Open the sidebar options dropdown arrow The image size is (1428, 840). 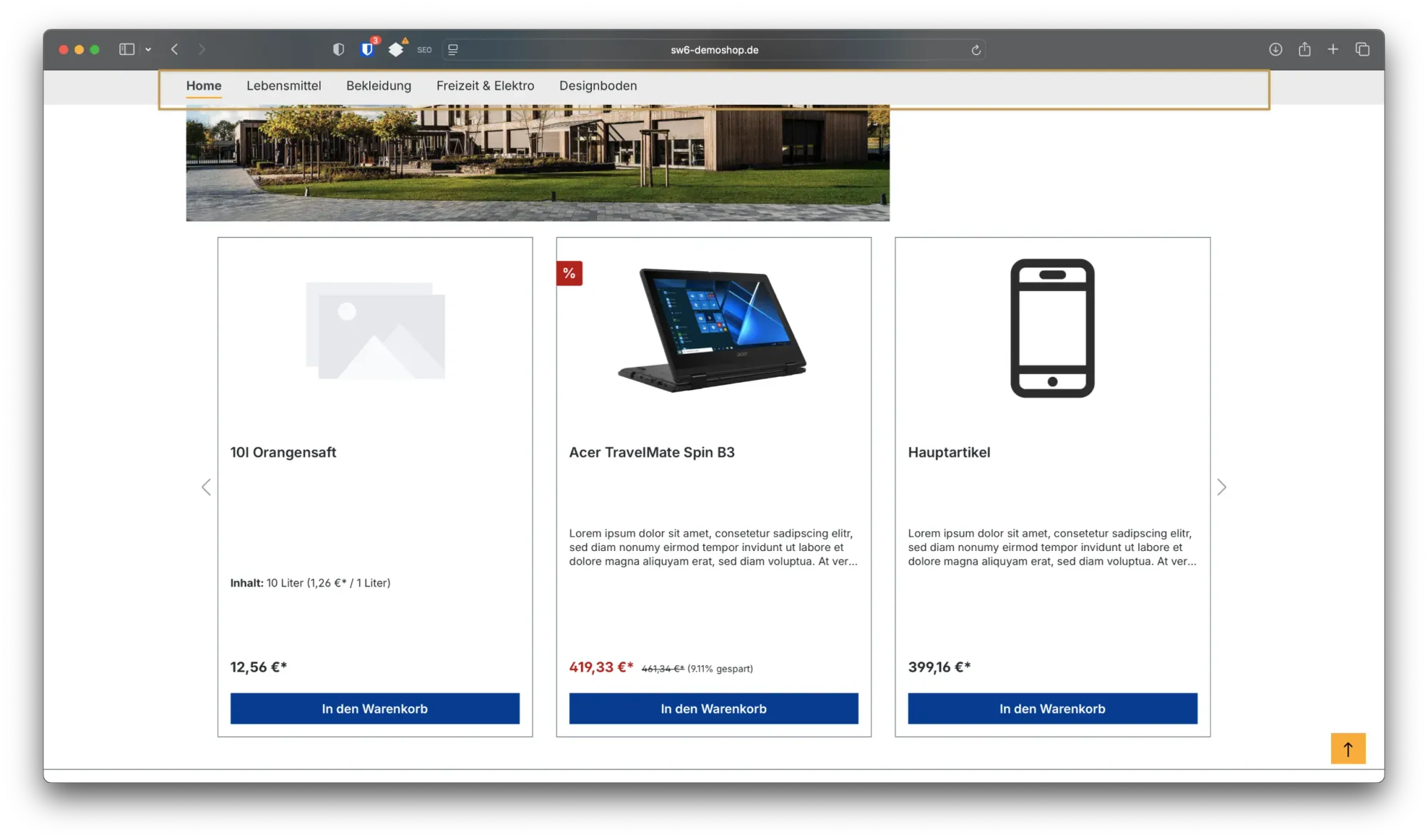[x=148, y=49]
